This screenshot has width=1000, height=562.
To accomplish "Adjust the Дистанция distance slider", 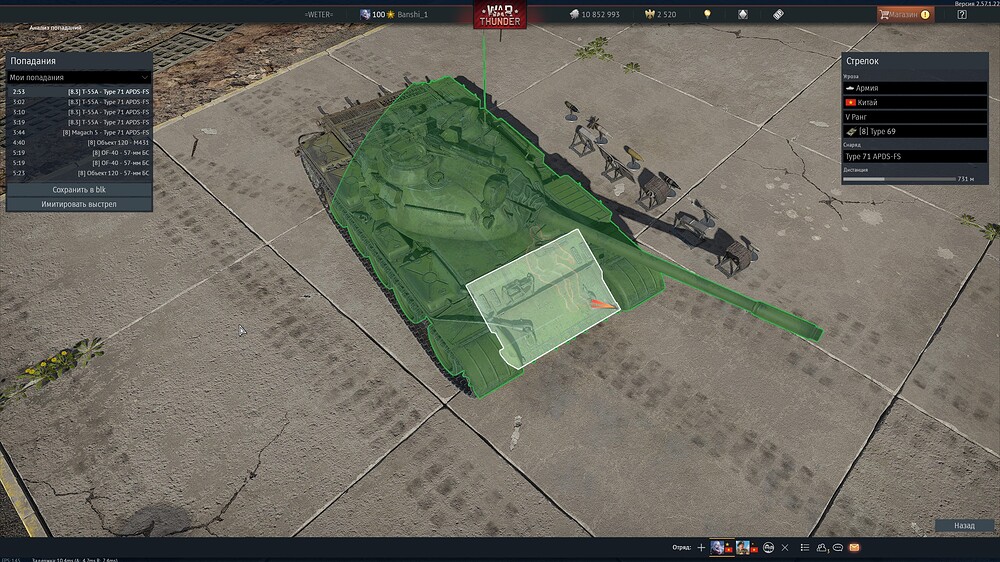I will [x=899, y=179].
